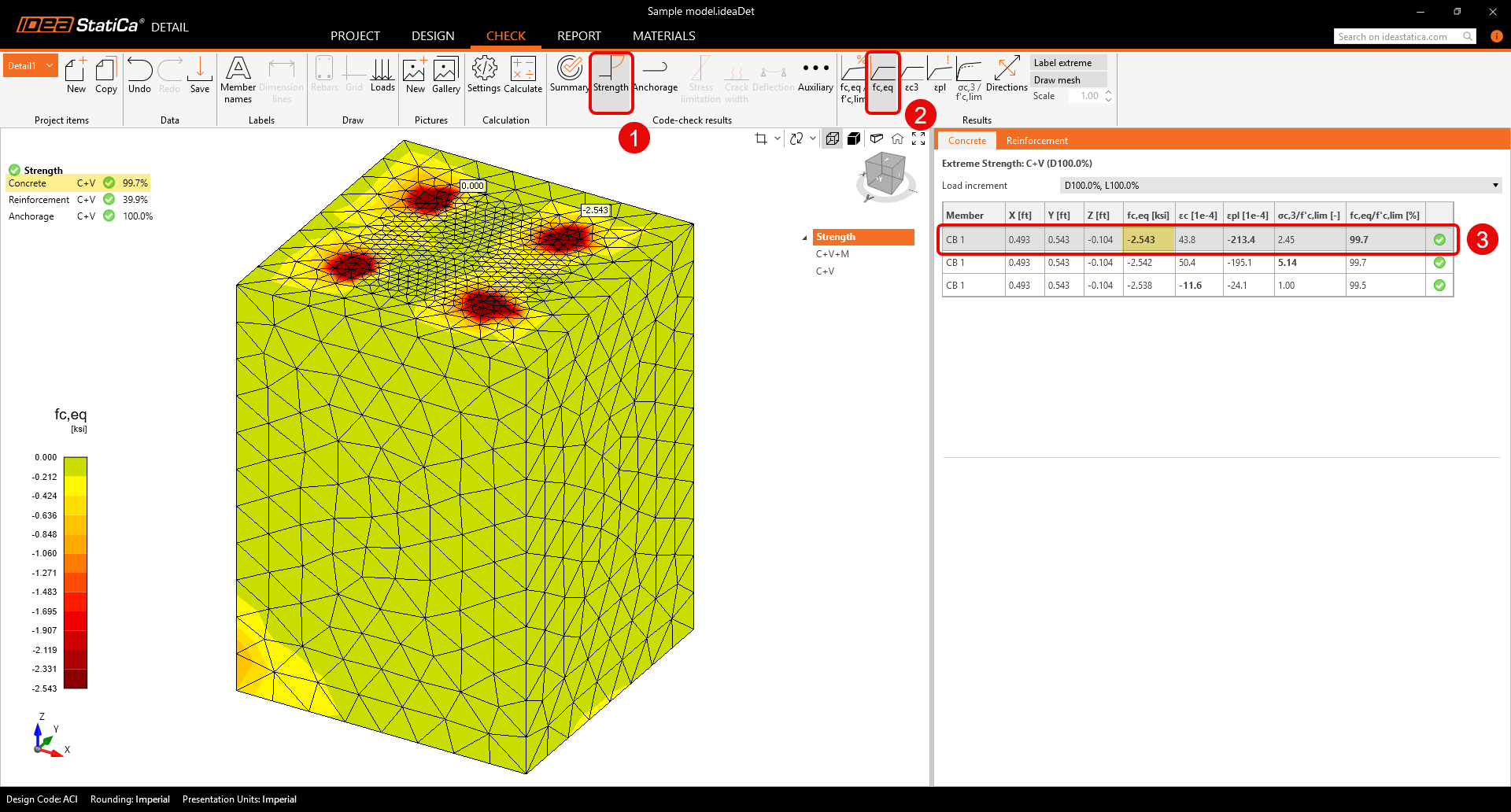Zoom to fit with expand icon

(918, 138)
